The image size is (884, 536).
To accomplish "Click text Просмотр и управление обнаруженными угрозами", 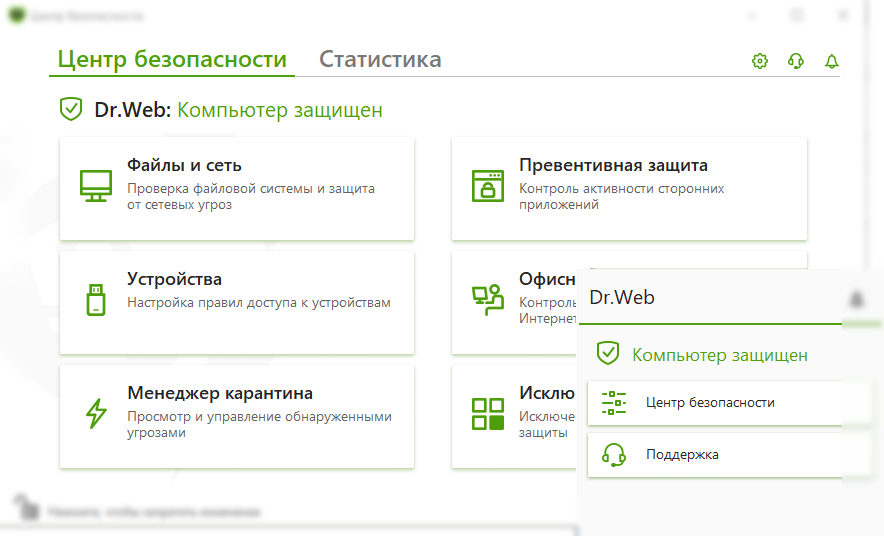I will click(x=259, y=424).
